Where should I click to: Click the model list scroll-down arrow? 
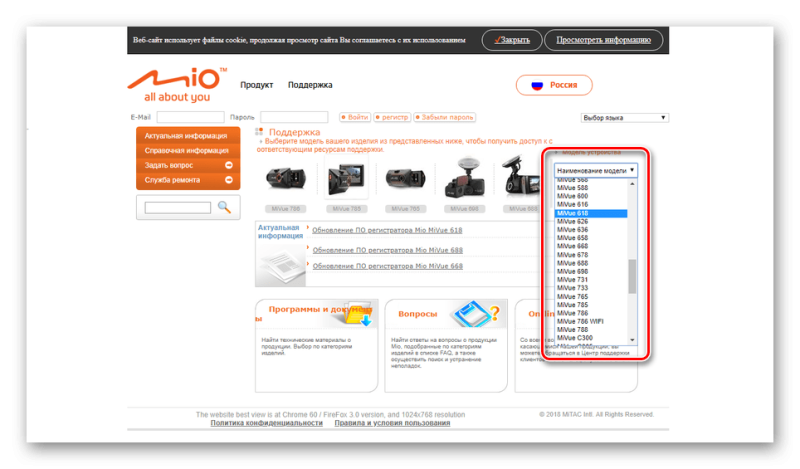[x=632, y=340]
